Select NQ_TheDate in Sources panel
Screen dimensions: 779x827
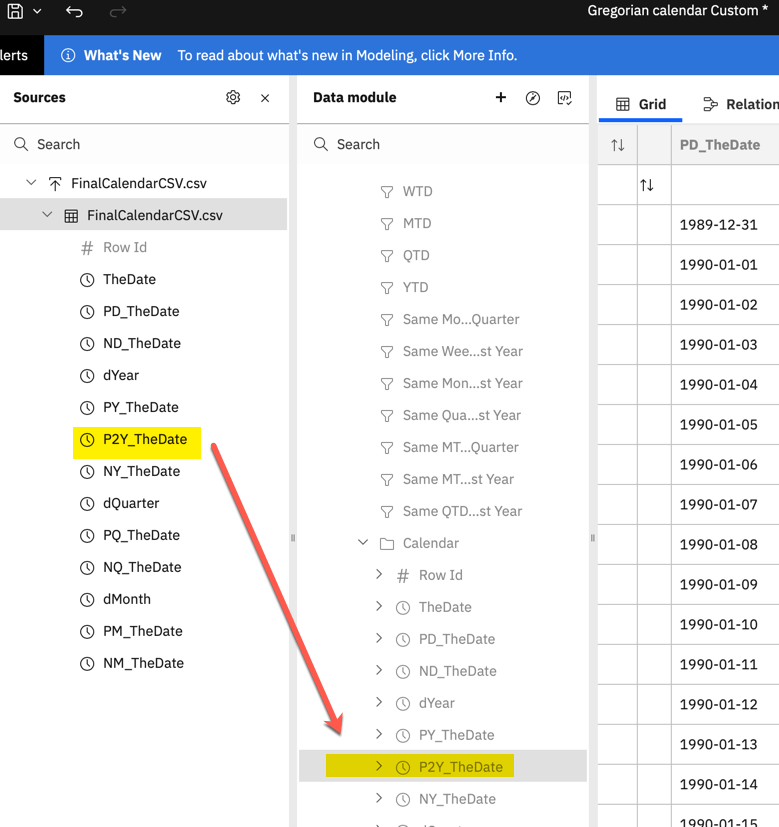142,568
